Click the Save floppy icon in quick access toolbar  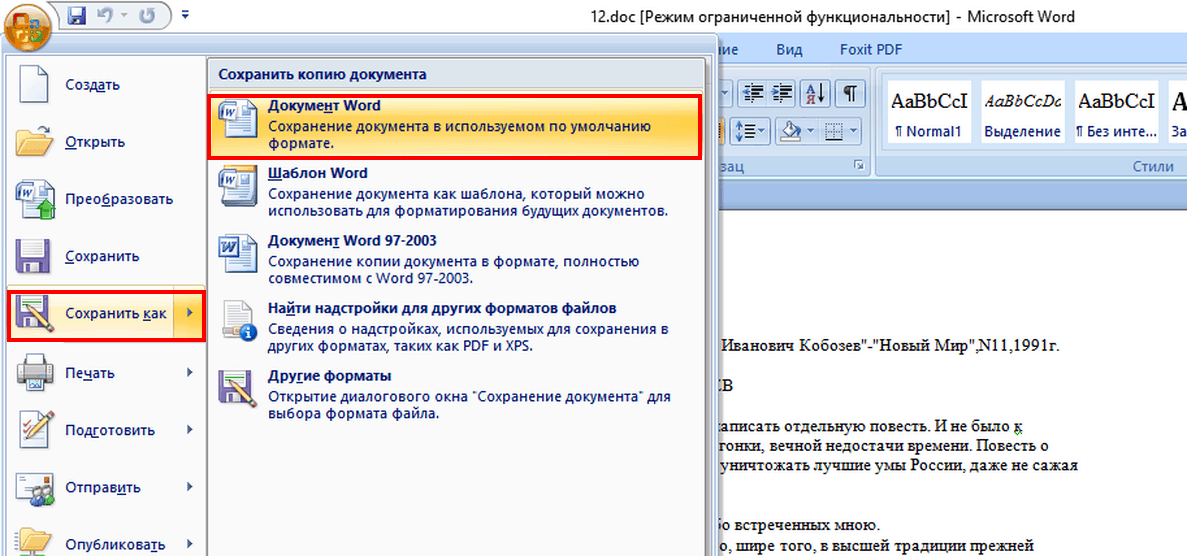coord(76,14)
